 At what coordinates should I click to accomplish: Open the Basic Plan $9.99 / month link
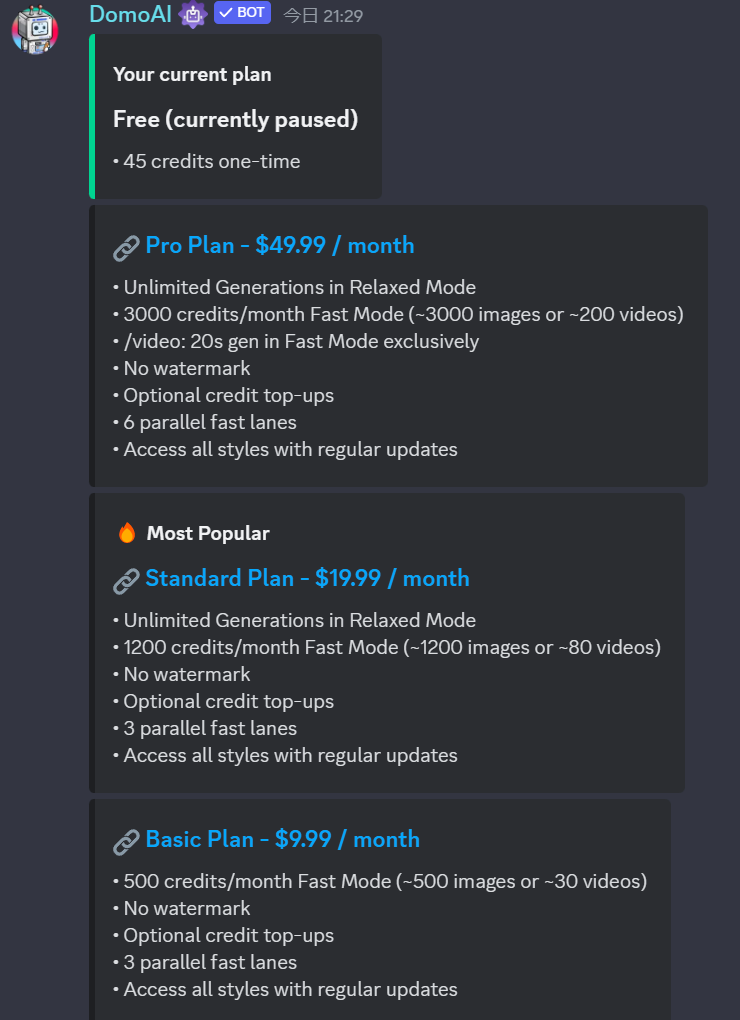tap(282, 839)
